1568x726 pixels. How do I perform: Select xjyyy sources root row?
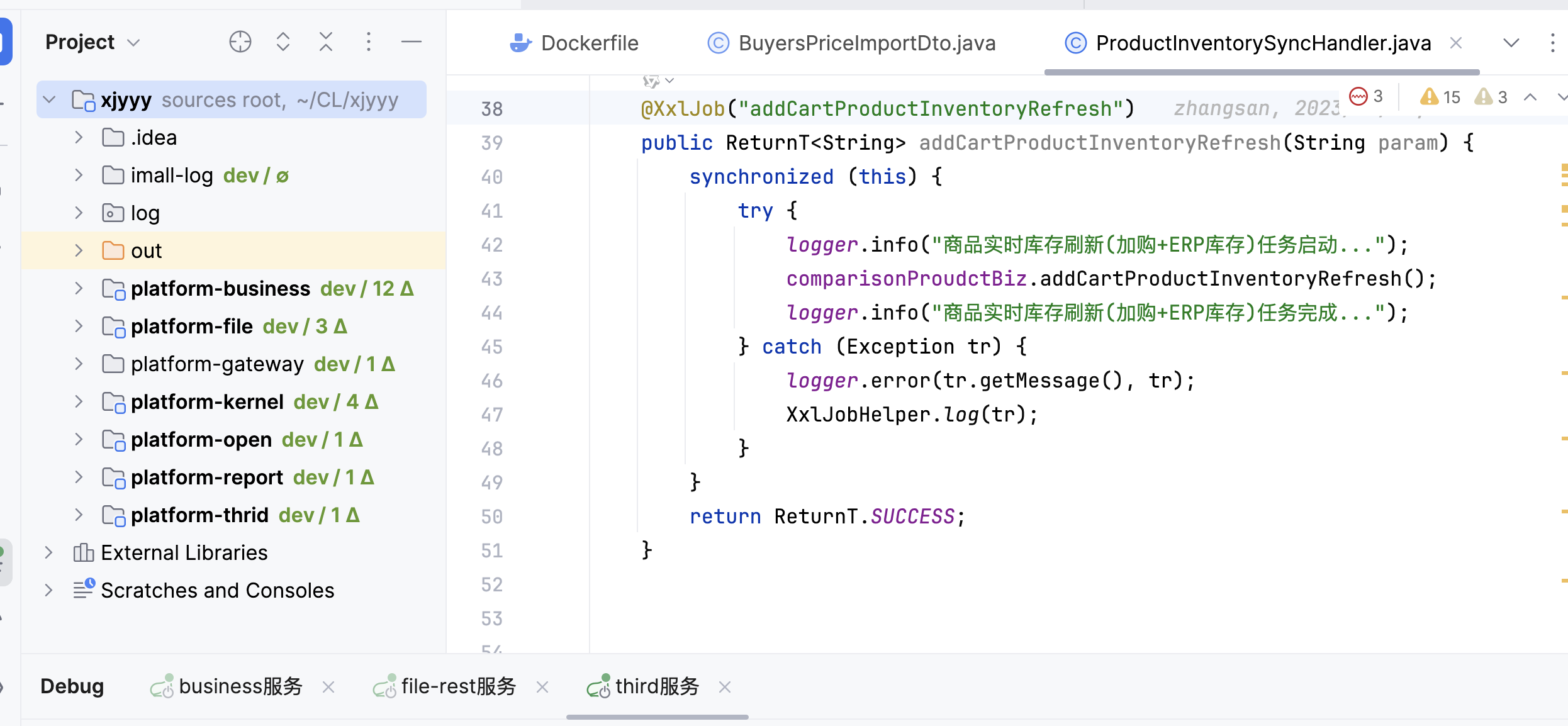pos(232,99)
